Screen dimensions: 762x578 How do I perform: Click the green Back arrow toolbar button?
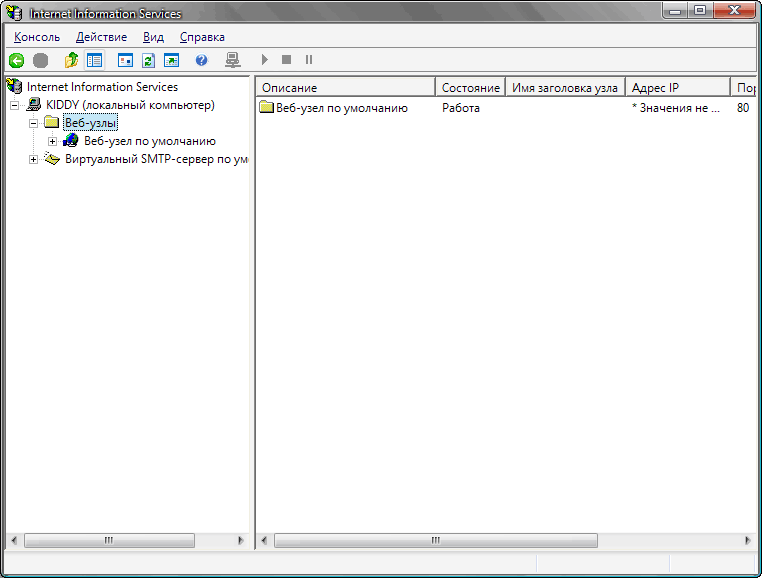pyautogui.click(x=17, y=60)
